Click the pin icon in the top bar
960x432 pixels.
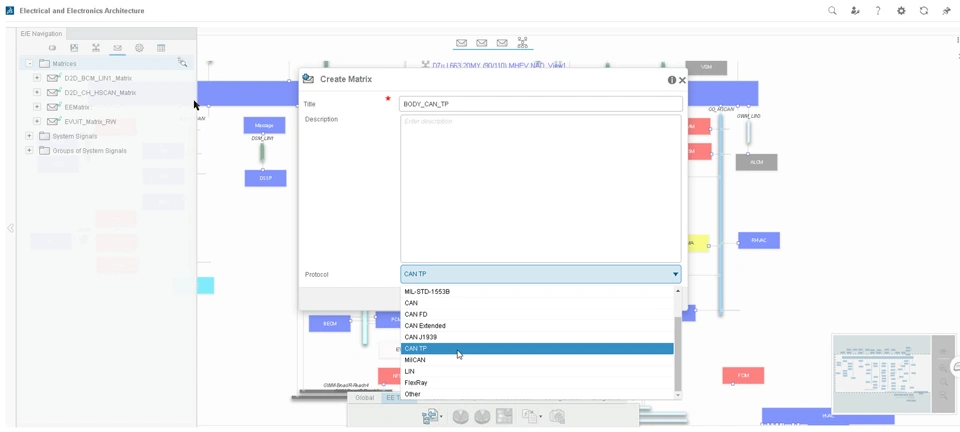pos(947,10)
